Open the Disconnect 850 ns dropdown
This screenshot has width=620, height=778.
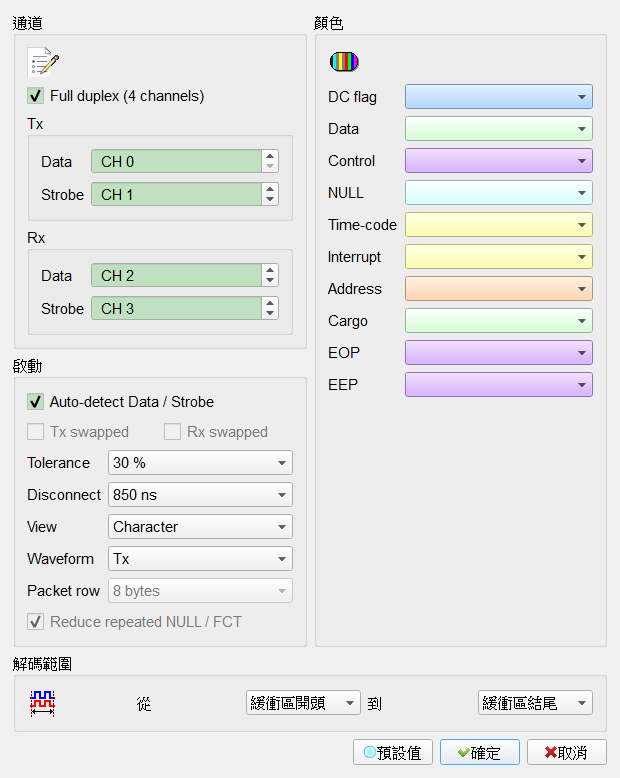tap(200, 495)
